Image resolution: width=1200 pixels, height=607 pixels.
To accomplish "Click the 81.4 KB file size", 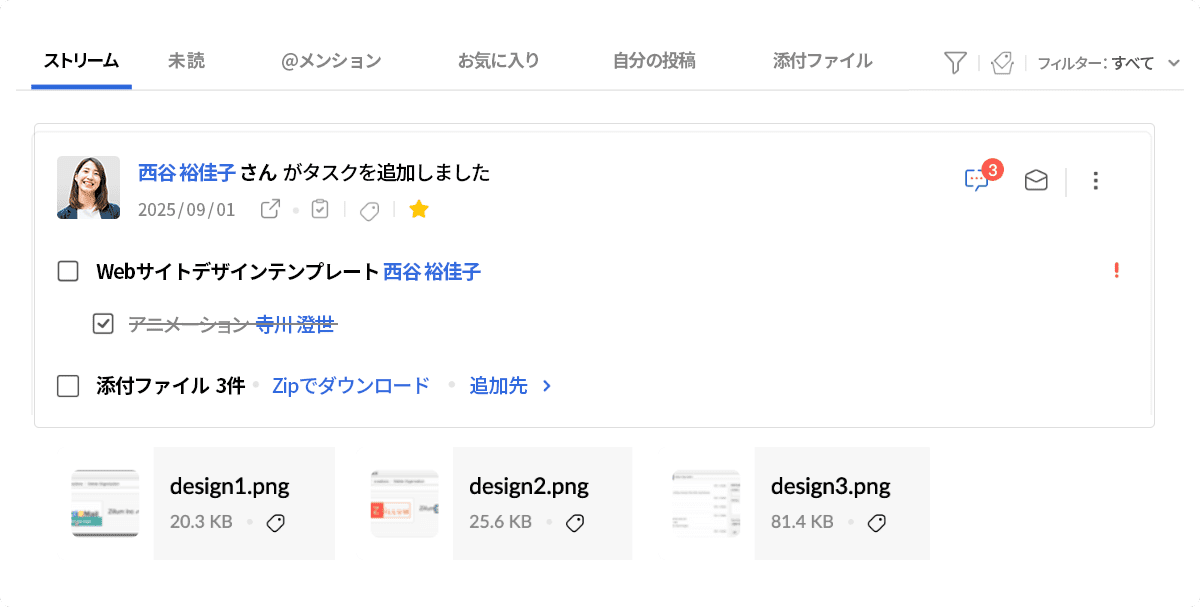I will (802, 522).
